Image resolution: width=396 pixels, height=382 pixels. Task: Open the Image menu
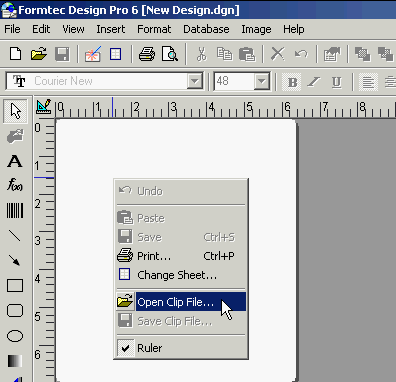coord(256,29)
